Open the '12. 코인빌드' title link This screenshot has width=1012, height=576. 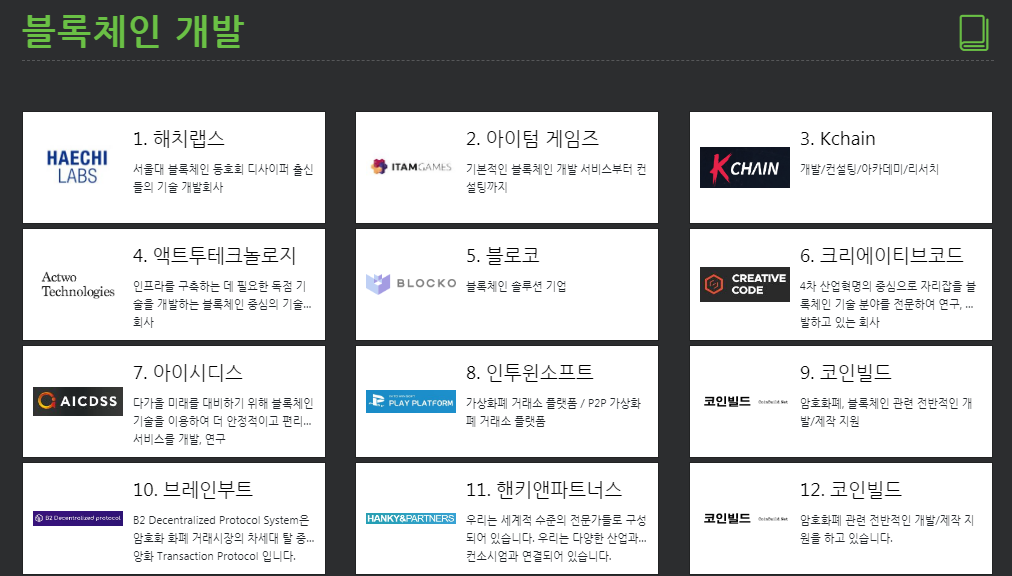point(851,489)
